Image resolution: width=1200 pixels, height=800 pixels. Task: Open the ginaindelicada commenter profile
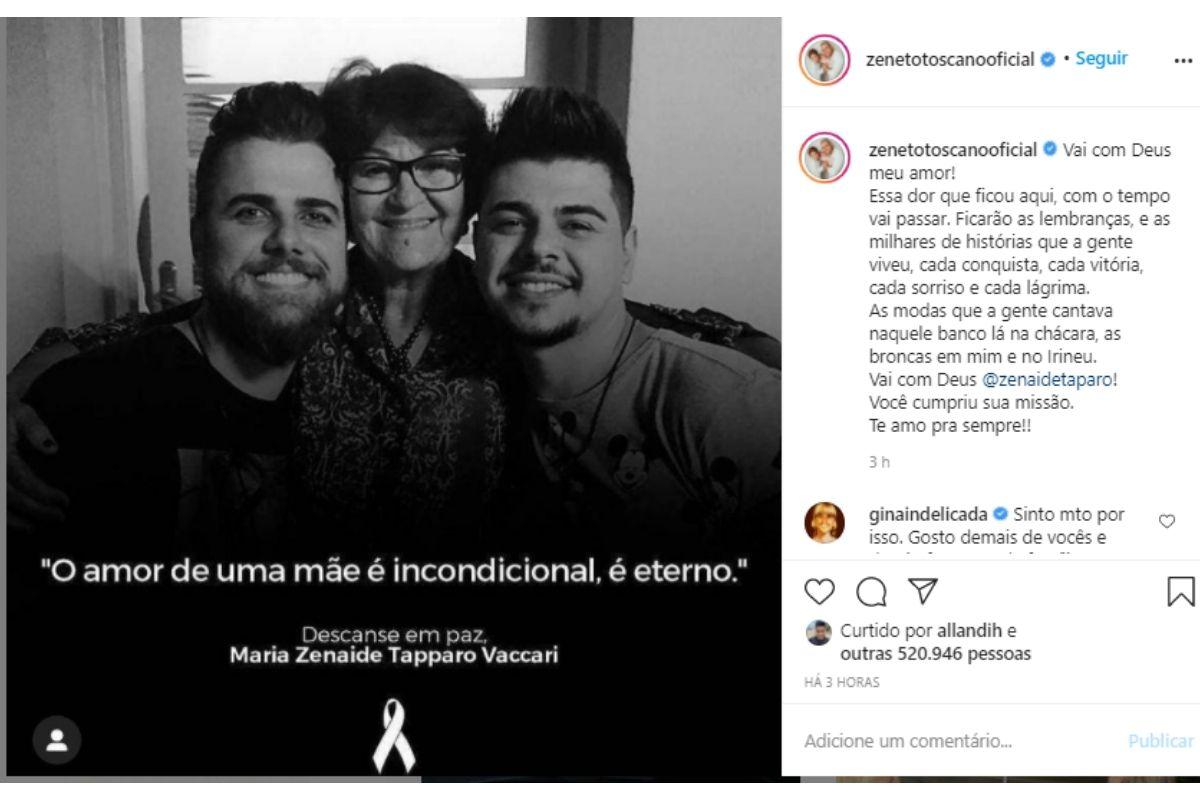(x=926, y=515)
